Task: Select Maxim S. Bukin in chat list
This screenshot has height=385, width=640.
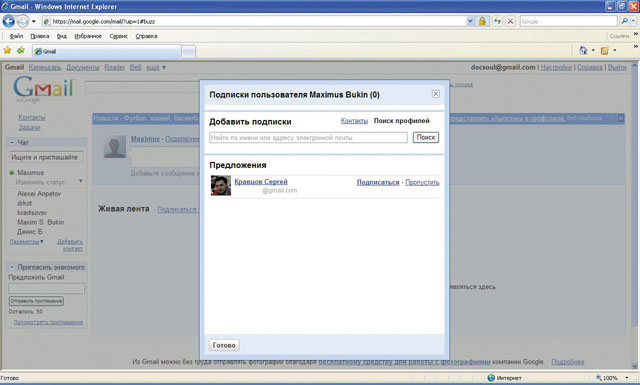Action: (40, 223)
